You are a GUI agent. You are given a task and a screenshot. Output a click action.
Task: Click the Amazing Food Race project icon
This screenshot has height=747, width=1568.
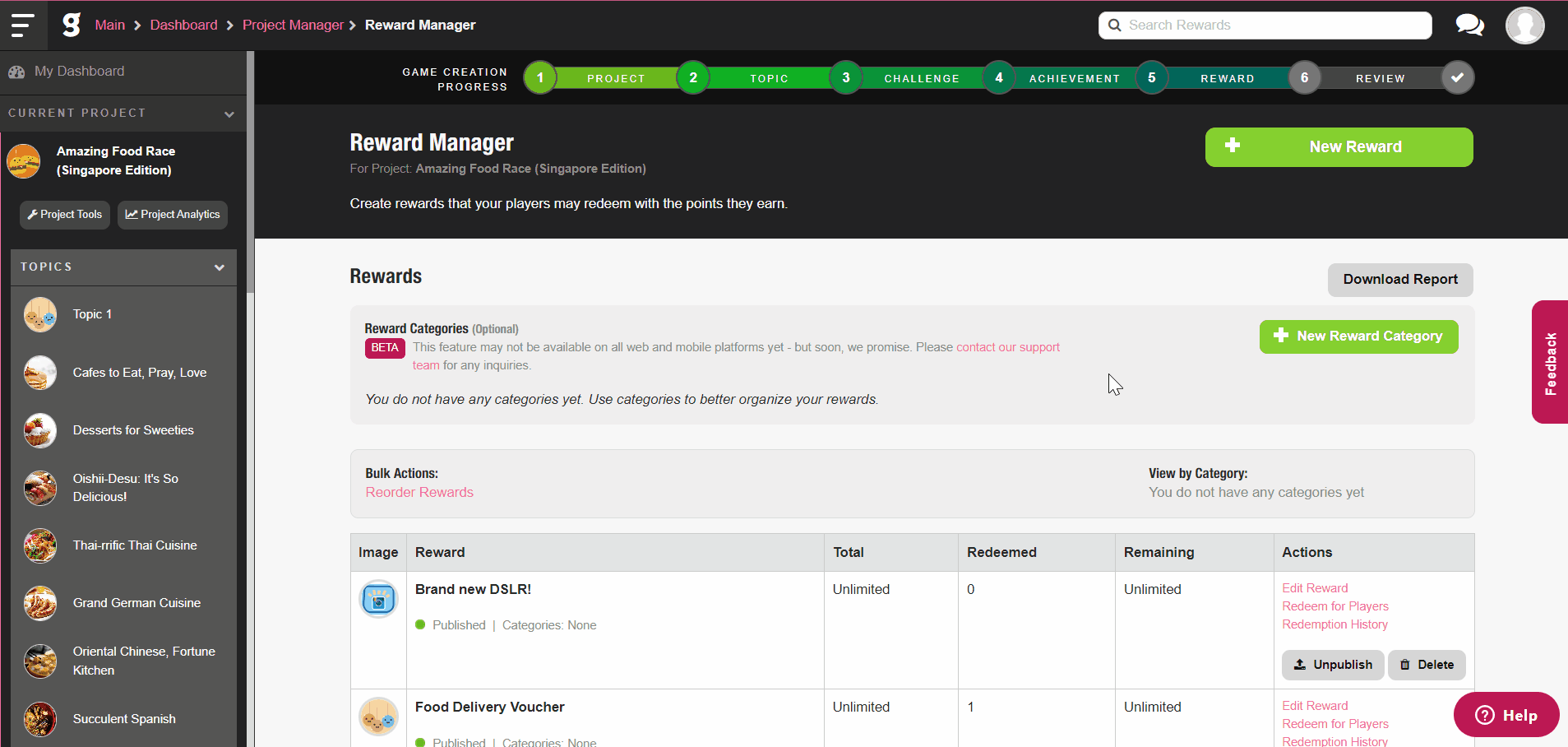coord(24,161)
